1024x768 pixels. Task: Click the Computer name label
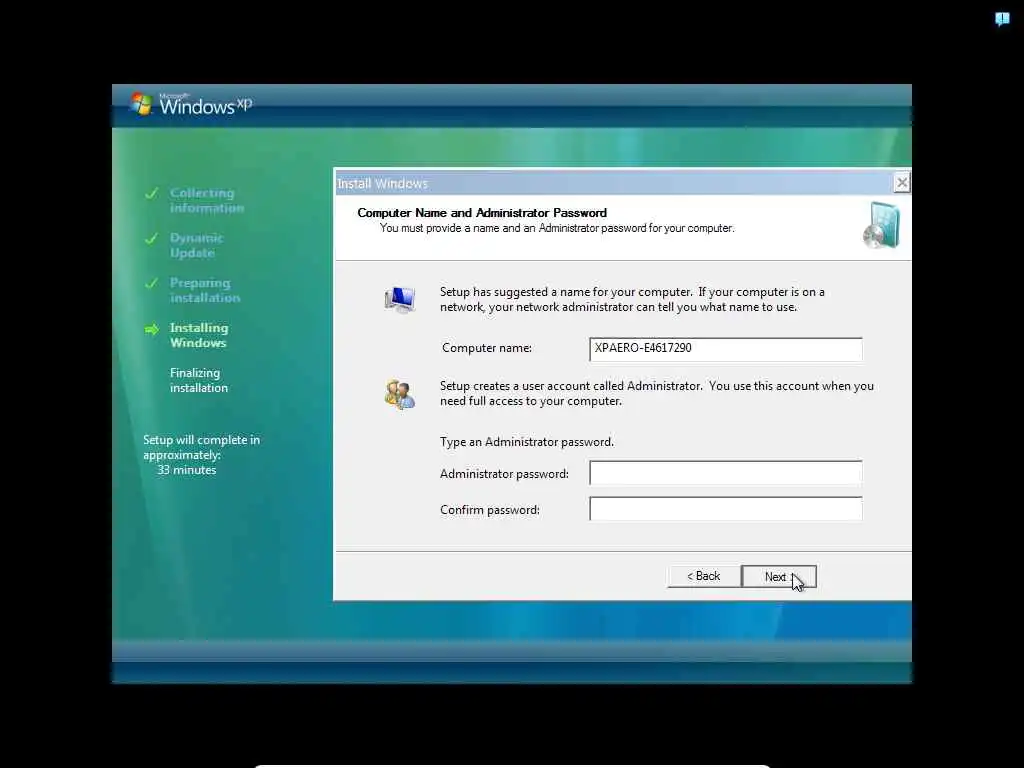click(x=487, y=348)
